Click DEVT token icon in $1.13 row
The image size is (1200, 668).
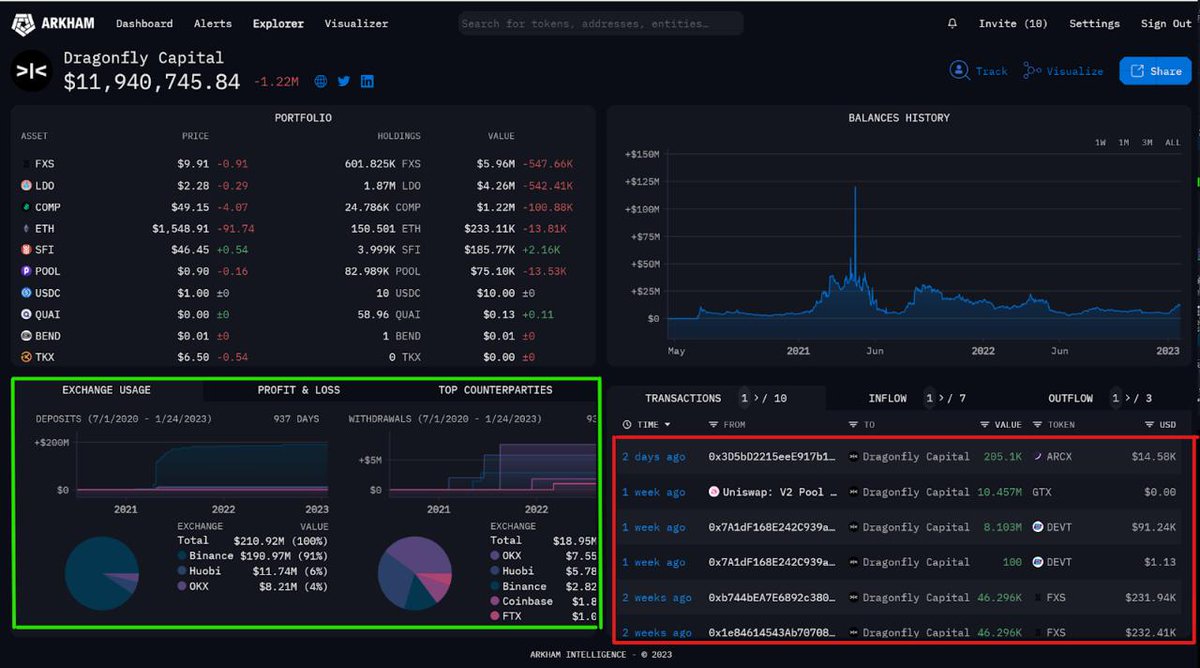pyautogui.click(x=1038, y=562)
